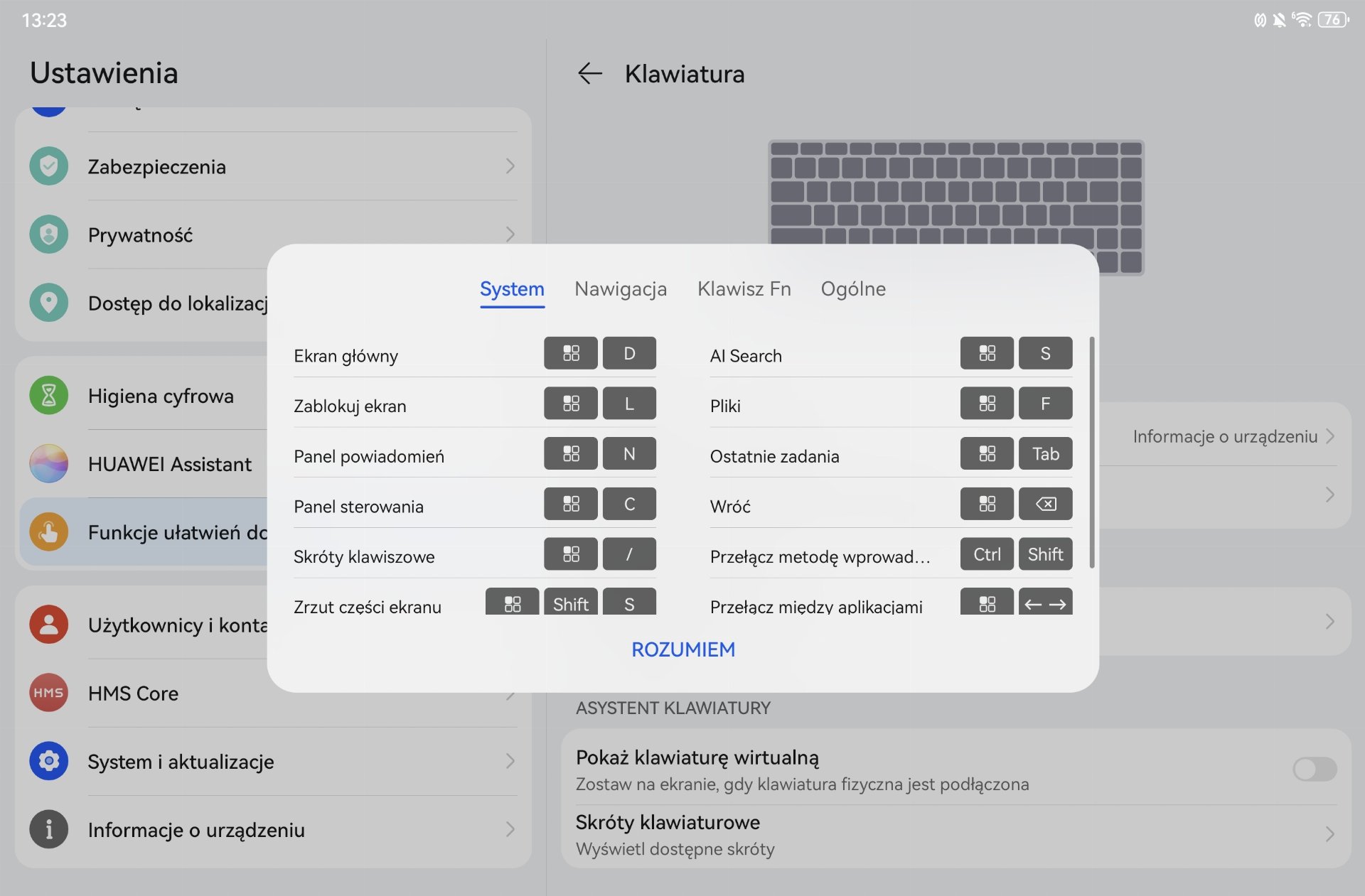This screenshot has width=1365, height=896.
Task: Open Higiena cyfrowa via hourglass icon
Action: (x=48, y=395)
